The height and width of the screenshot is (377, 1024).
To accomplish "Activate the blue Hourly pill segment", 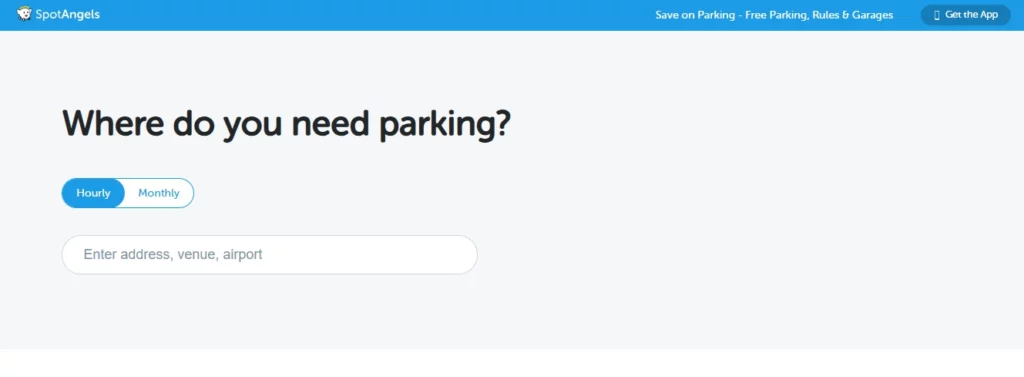I will [93, 193].
